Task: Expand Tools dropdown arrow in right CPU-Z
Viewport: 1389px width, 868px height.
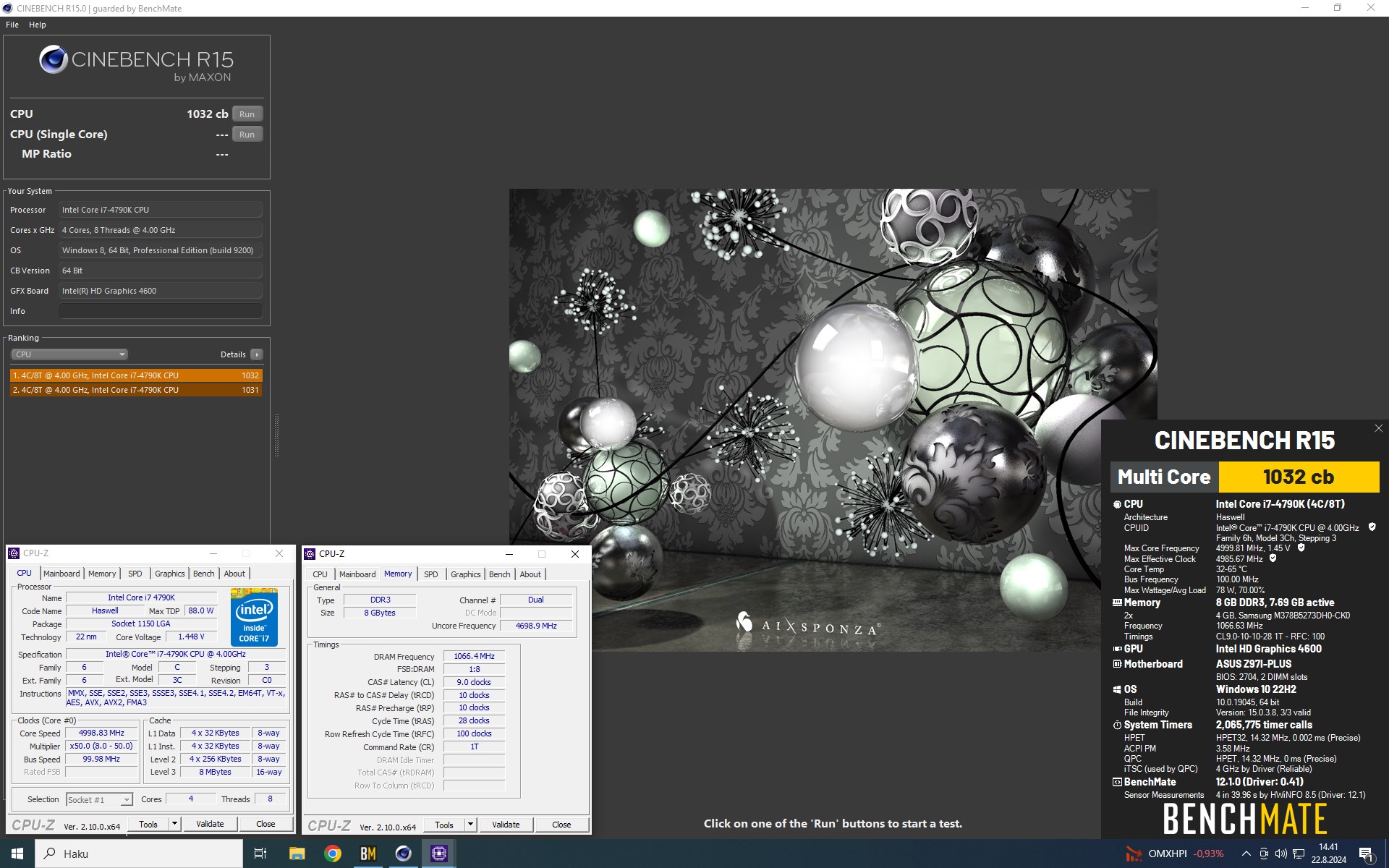Action: click(470, 825)
